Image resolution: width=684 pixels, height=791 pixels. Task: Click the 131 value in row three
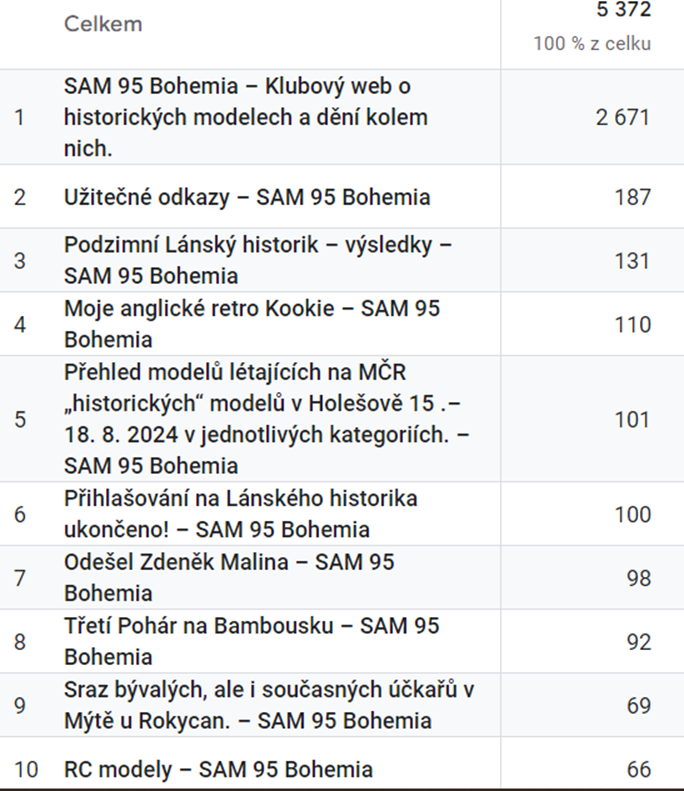coord(633,261)
